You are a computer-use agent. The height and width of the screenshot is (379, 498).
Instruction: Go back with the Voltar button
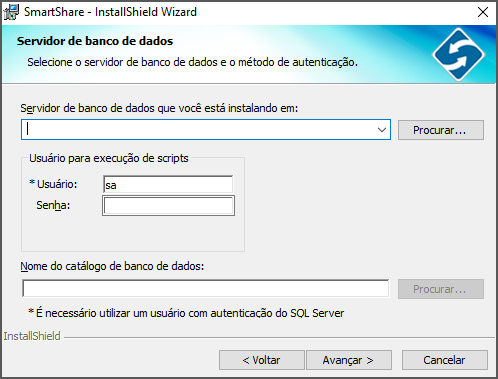pyautogui.click(x=262, y=360)
